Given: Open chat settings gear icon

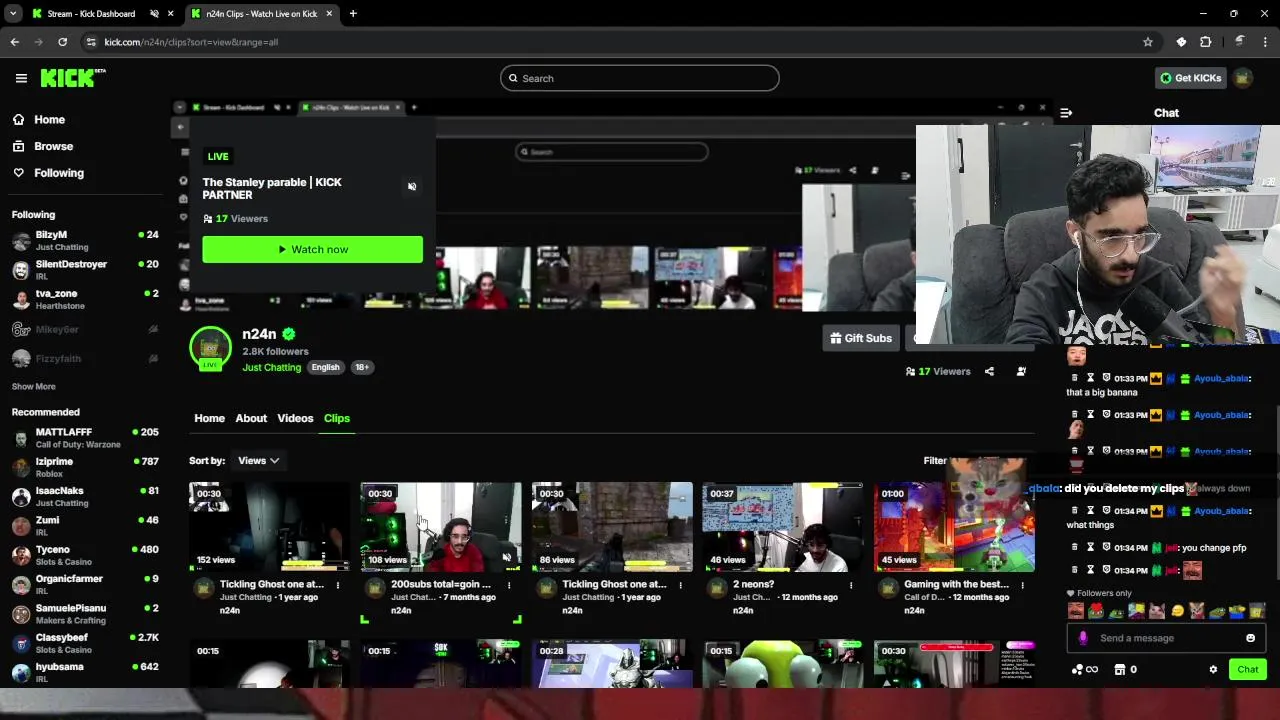Looking at the screenshot, I should click(1213, 669).
